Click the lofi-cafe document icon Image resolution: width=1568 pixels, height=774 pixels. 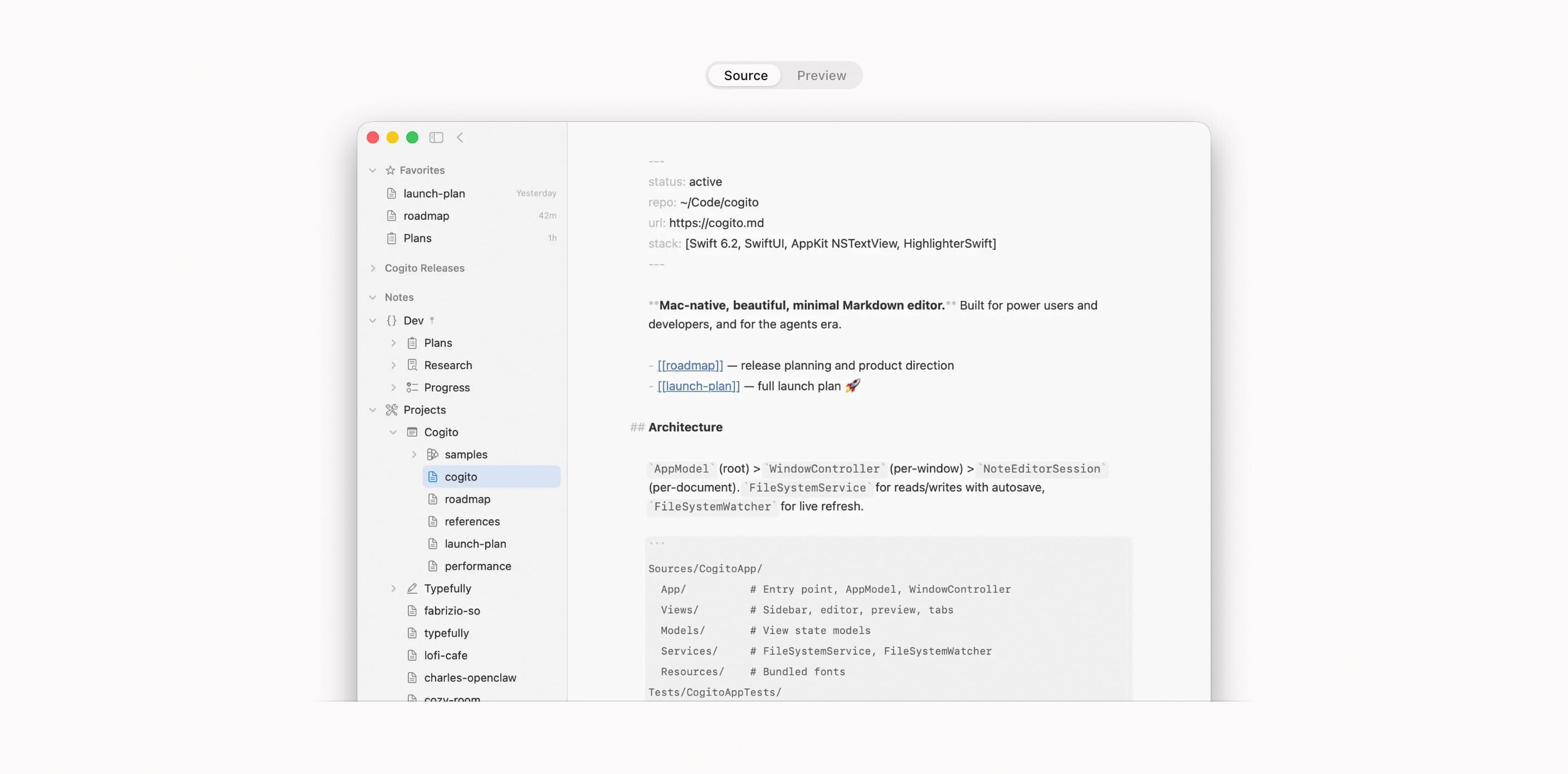[412, 656]
